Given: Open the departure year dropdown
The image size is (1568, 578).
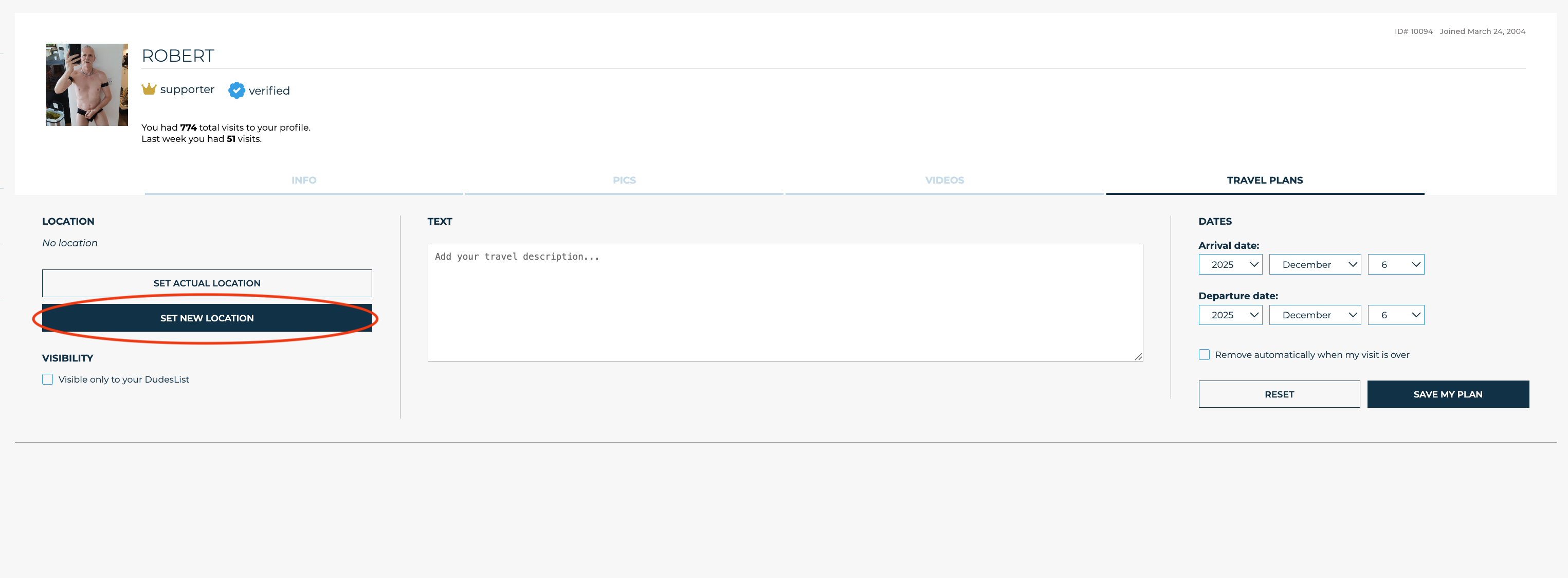Looking at the screenshot, I should [x=1230, y=315].
